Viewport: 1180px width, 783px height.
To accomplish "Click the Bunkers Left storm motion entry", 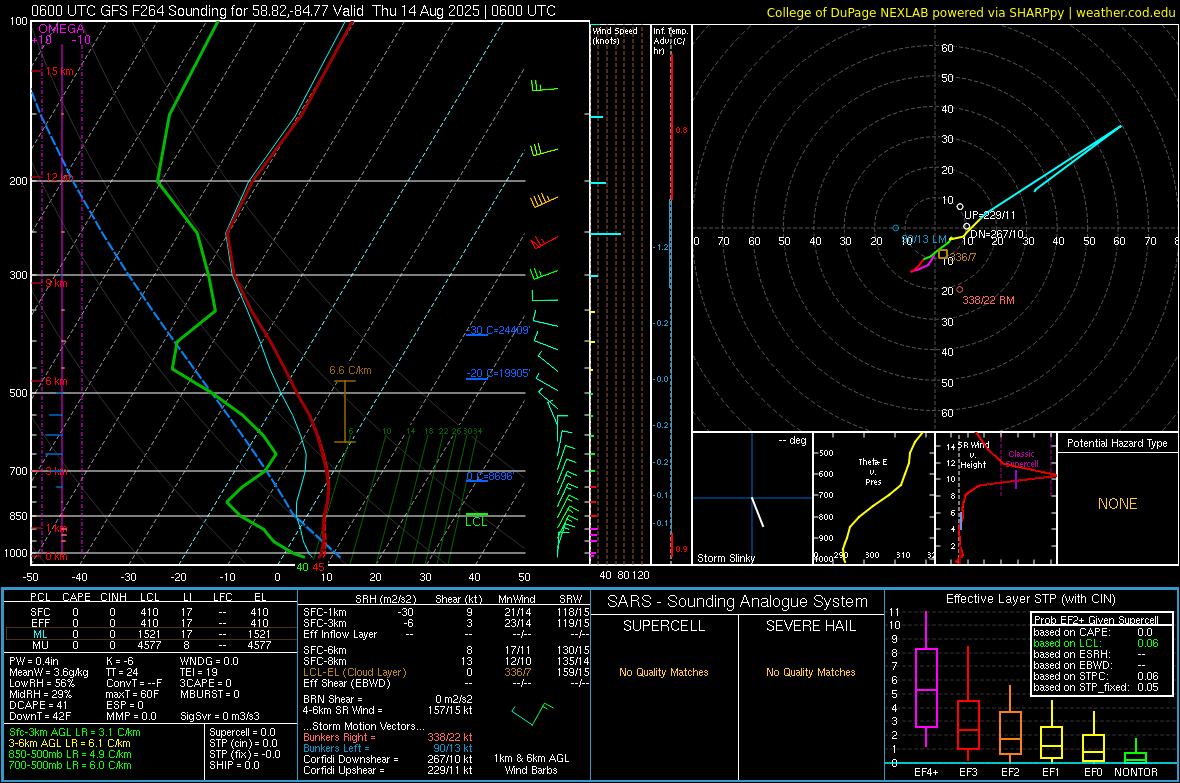I will 388,748.
